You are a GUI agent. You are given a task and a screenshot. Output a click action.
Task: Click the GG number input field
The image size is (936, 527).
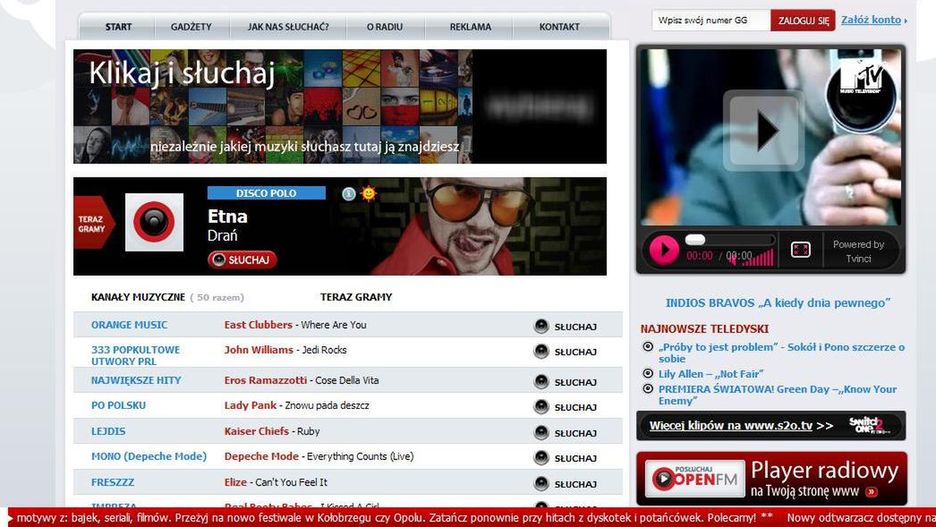tap(711, 20)
